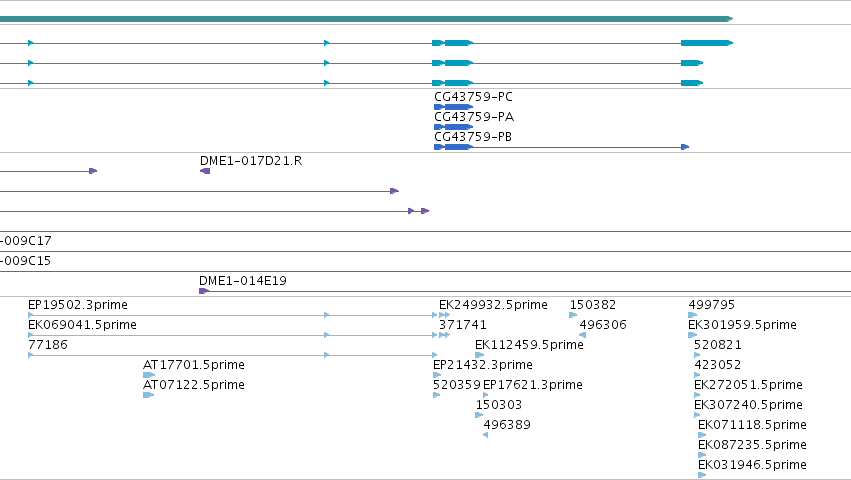Select the EK301959.5prime EST label
The width and height of the screenshot is (851, 480).
(742, 325)
